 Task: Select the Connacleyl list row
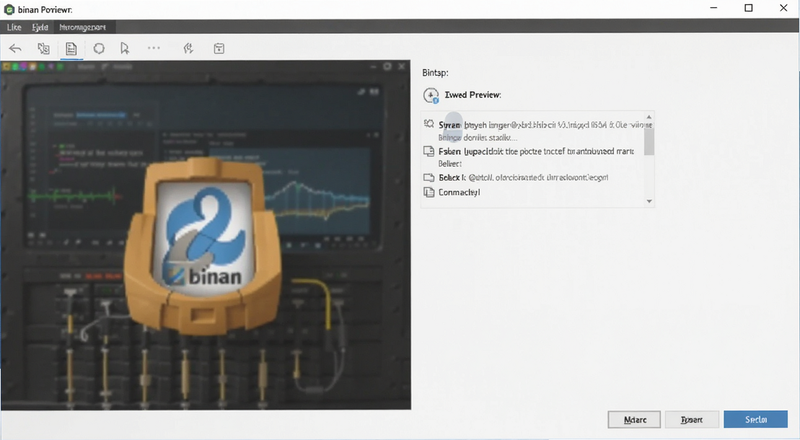pyautogui.click(x=533, y=192)
